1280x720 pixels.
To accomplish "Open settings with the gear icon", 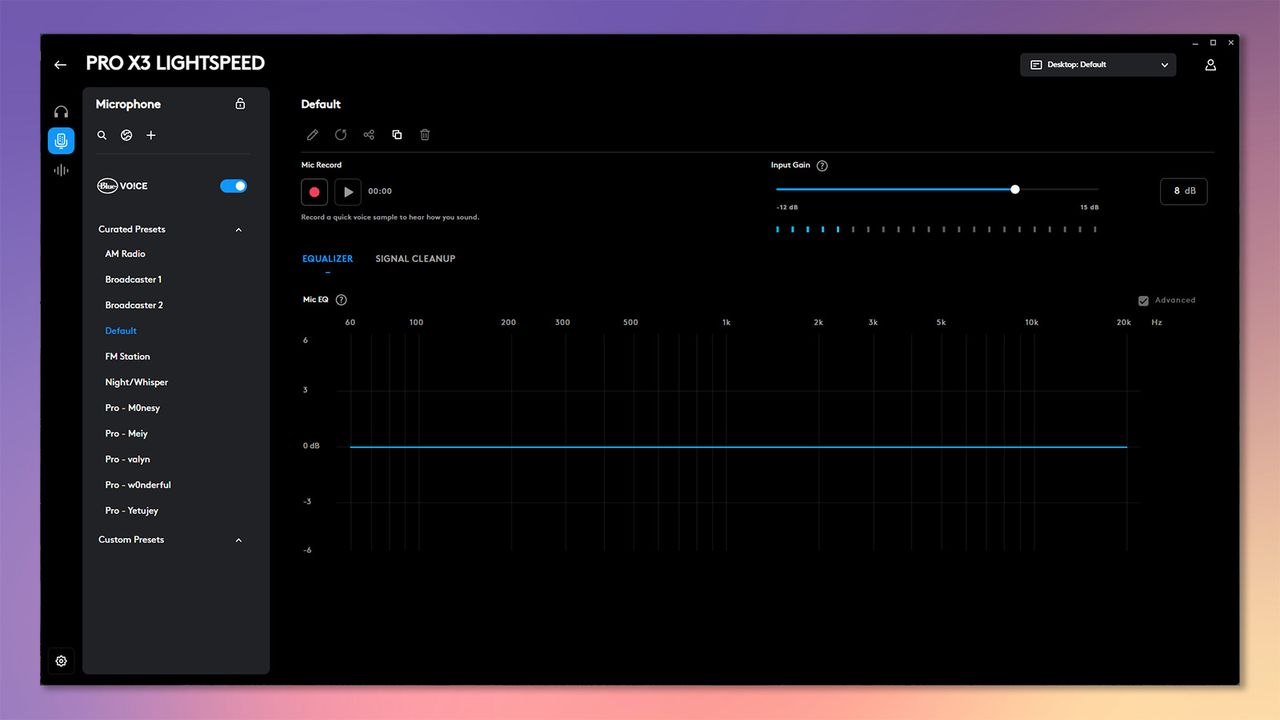I will (61, 661).
